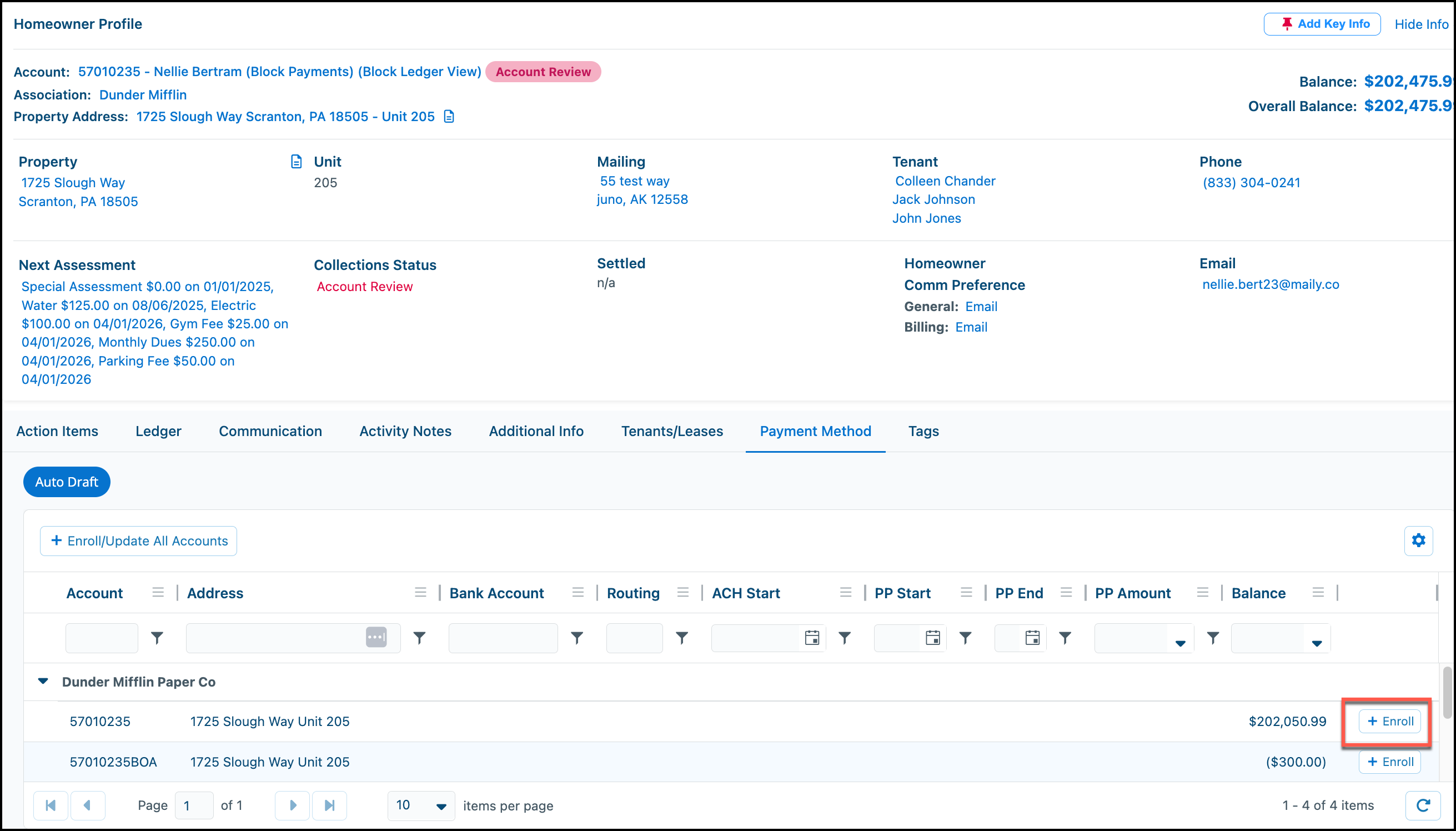Open tenant John Jones link
1456x831 pixels.
pos(927,218)
